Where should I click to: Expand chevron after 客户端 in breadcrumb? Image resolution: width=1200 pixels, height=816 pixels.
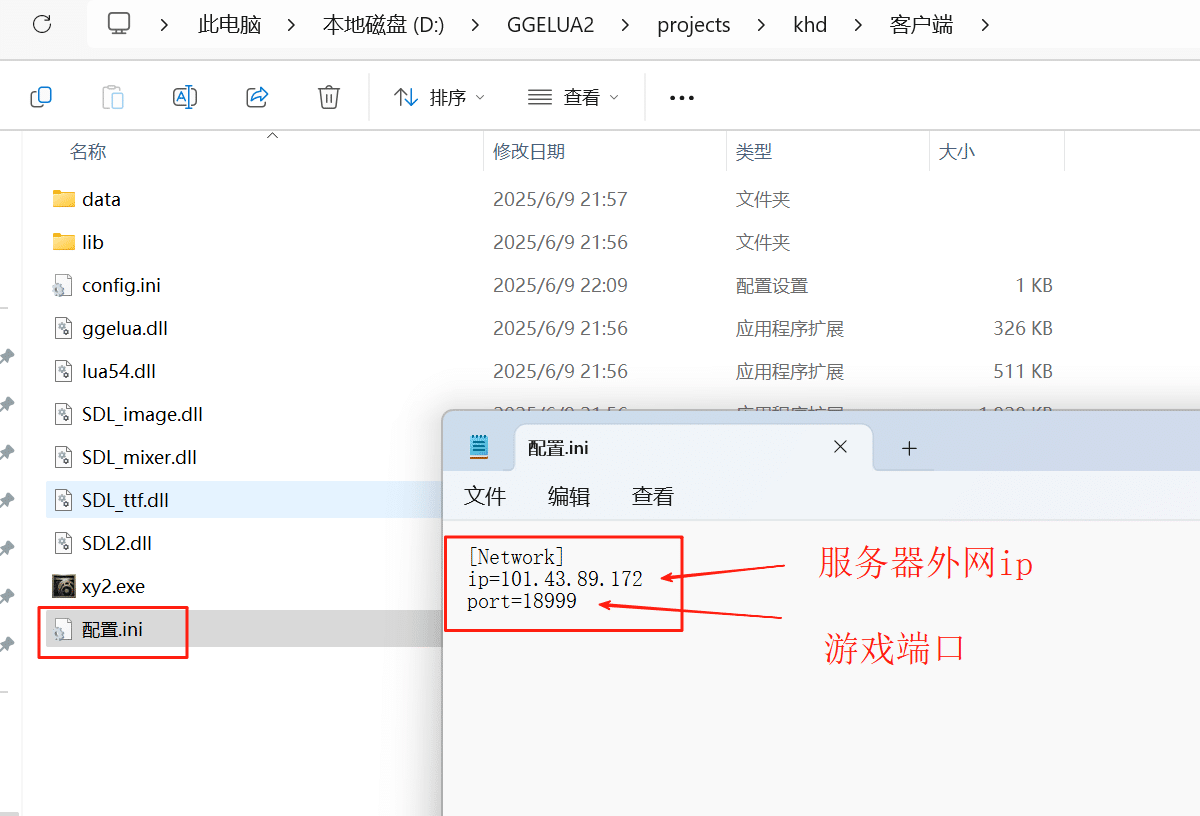tap(985, 24)
